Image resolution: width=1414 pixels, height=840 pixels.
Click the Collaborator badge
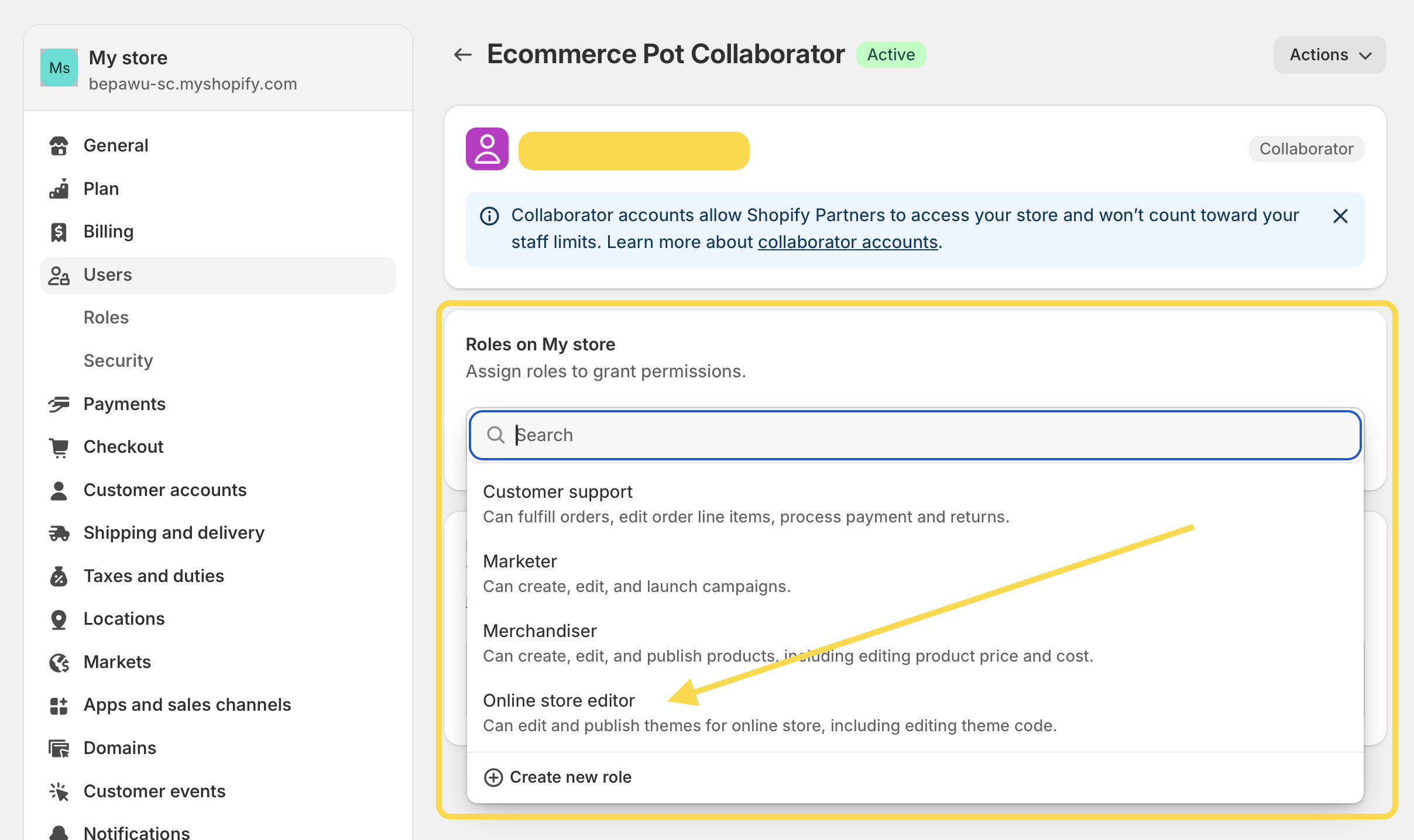pos(1306,149)
